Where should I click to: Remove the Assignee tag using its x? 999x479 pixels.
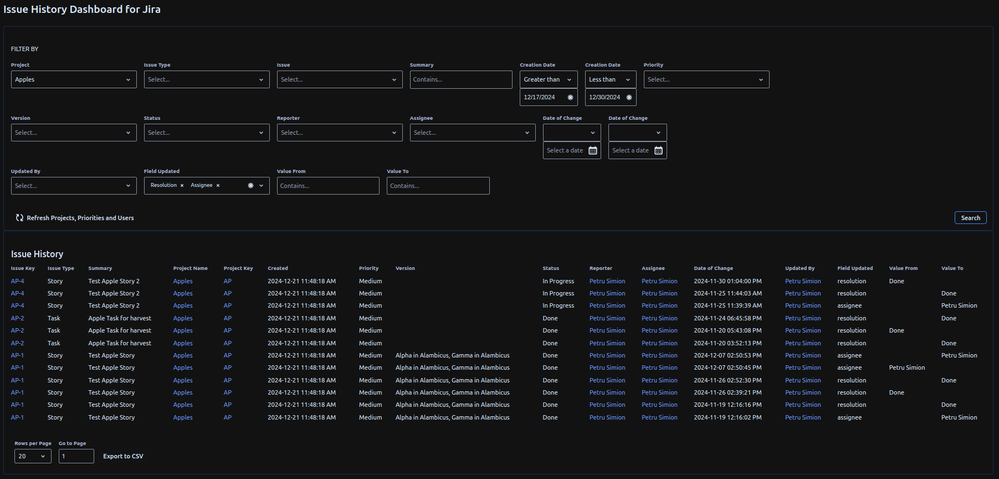(218, 185)
